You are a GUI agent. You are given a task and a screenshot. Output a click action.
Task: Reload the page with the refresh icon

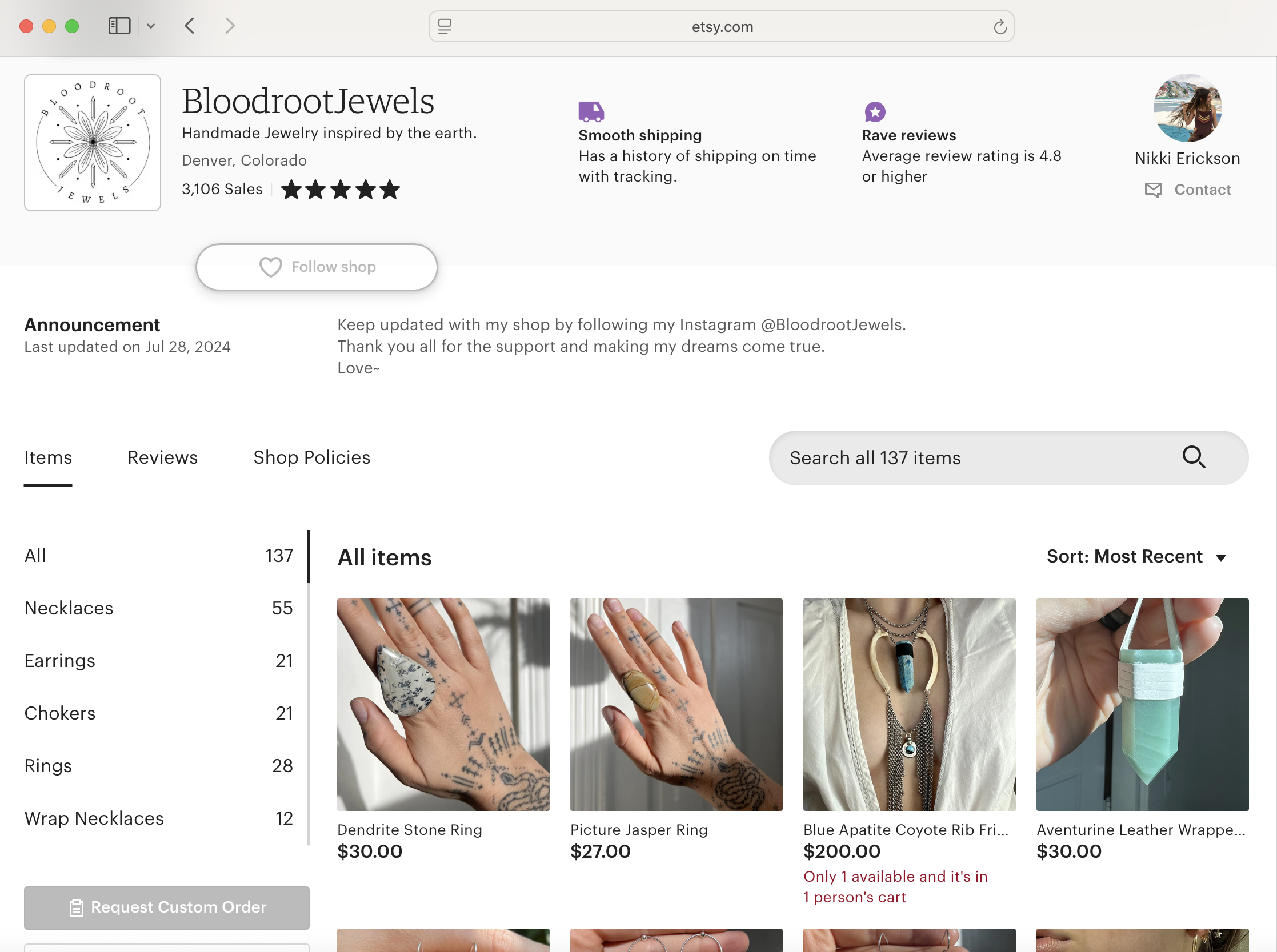pos(1000,26)
